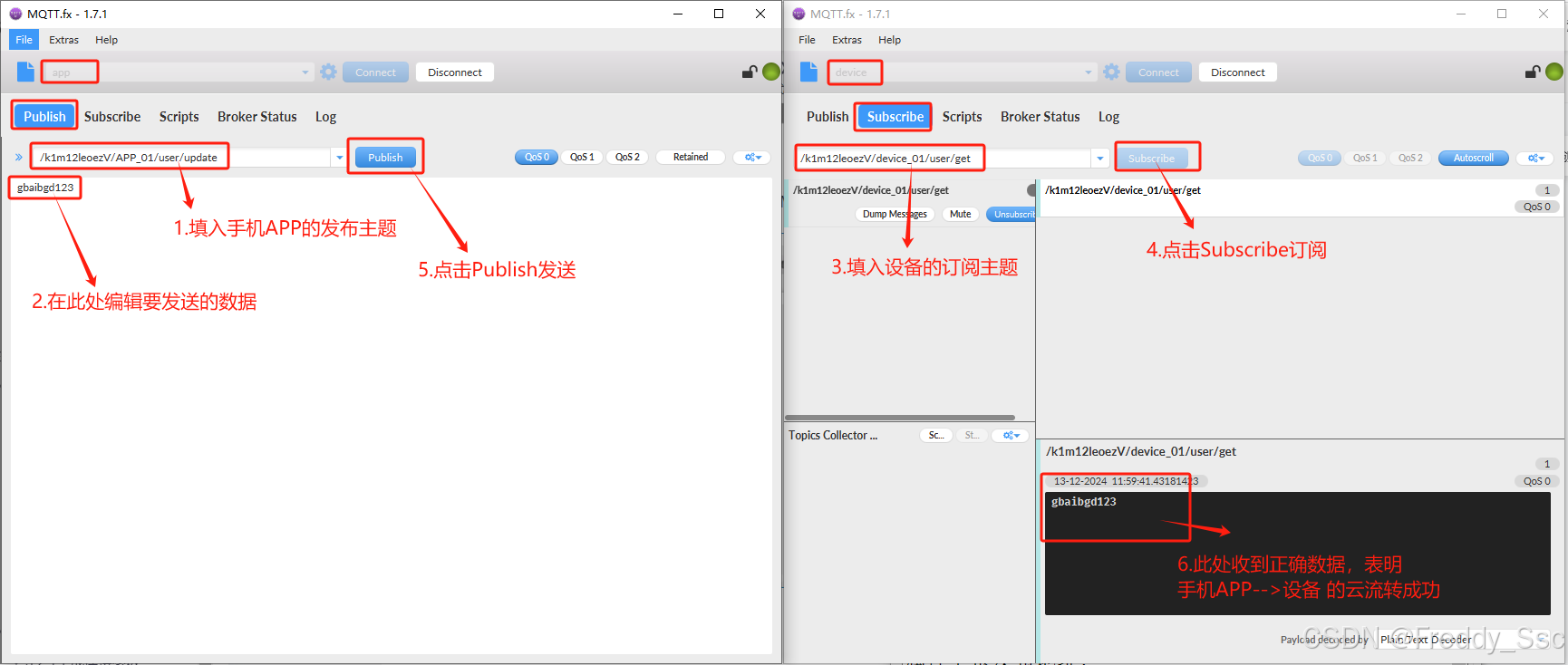Expand the subscribe topic dropdown arrow

click(x=1100, y=158)
